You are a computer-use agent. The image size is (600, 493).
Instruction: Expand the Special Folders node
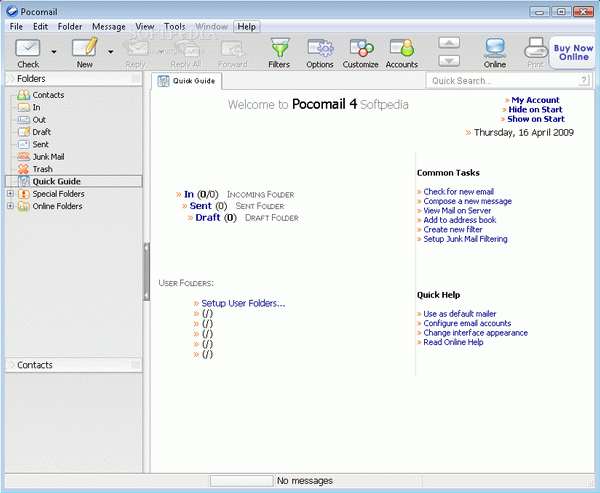10,194
